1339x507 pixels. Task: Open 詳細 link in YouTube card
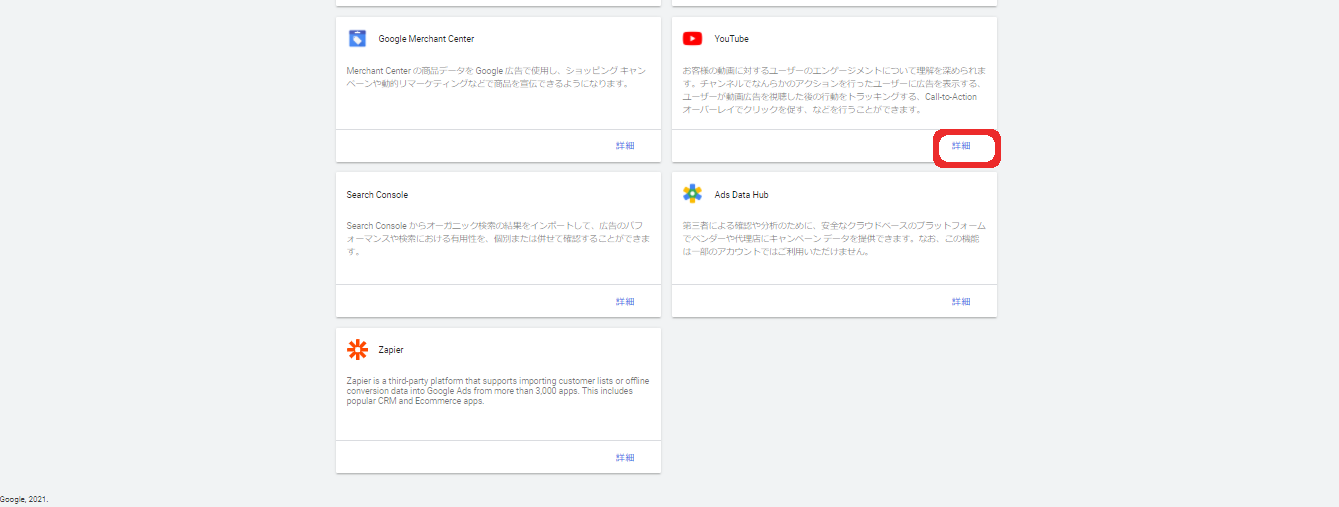[x=961, y=146]
